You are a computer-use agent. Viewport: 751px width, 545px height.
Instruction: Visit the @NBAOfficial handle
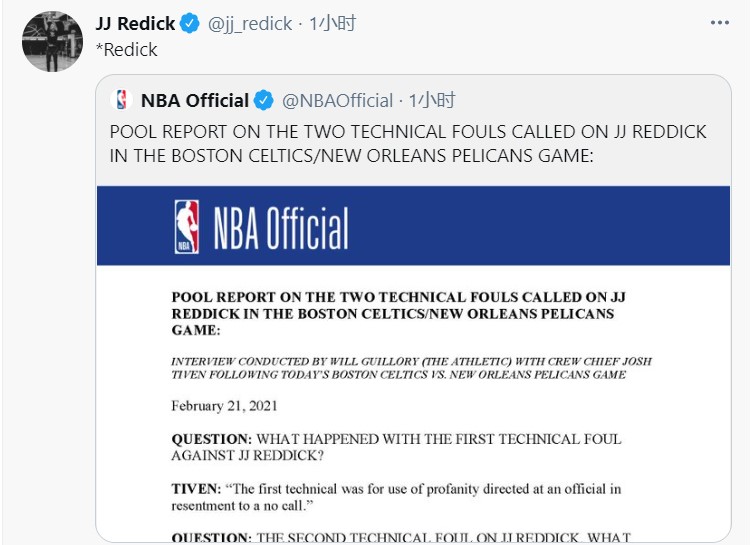[x=338, y=100]
